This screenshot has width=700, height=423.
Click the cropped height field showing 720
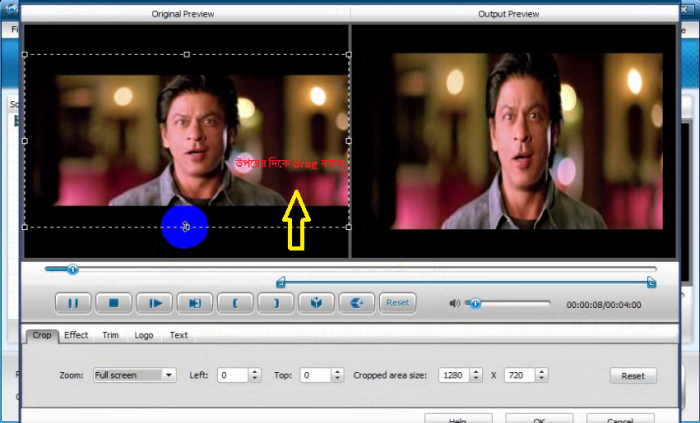(520, 375)
